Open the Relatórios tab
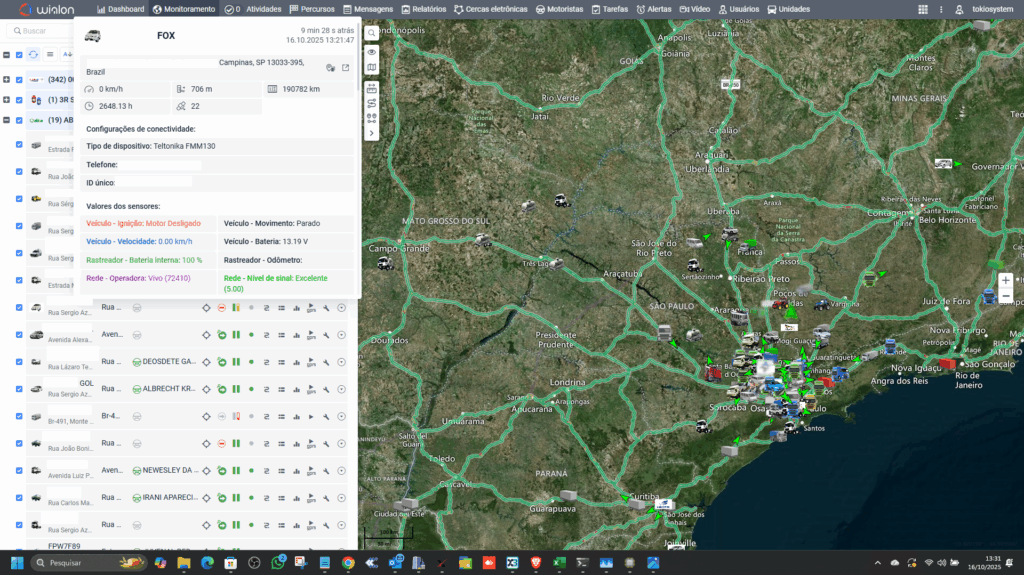Viewport: 1024px width, 575px height. click(423, 9)
